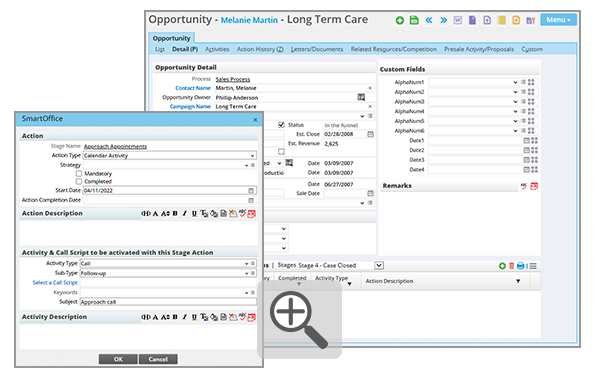Open Start Date calendar picker in SmartOffice dialog

[x=251, y=191]
